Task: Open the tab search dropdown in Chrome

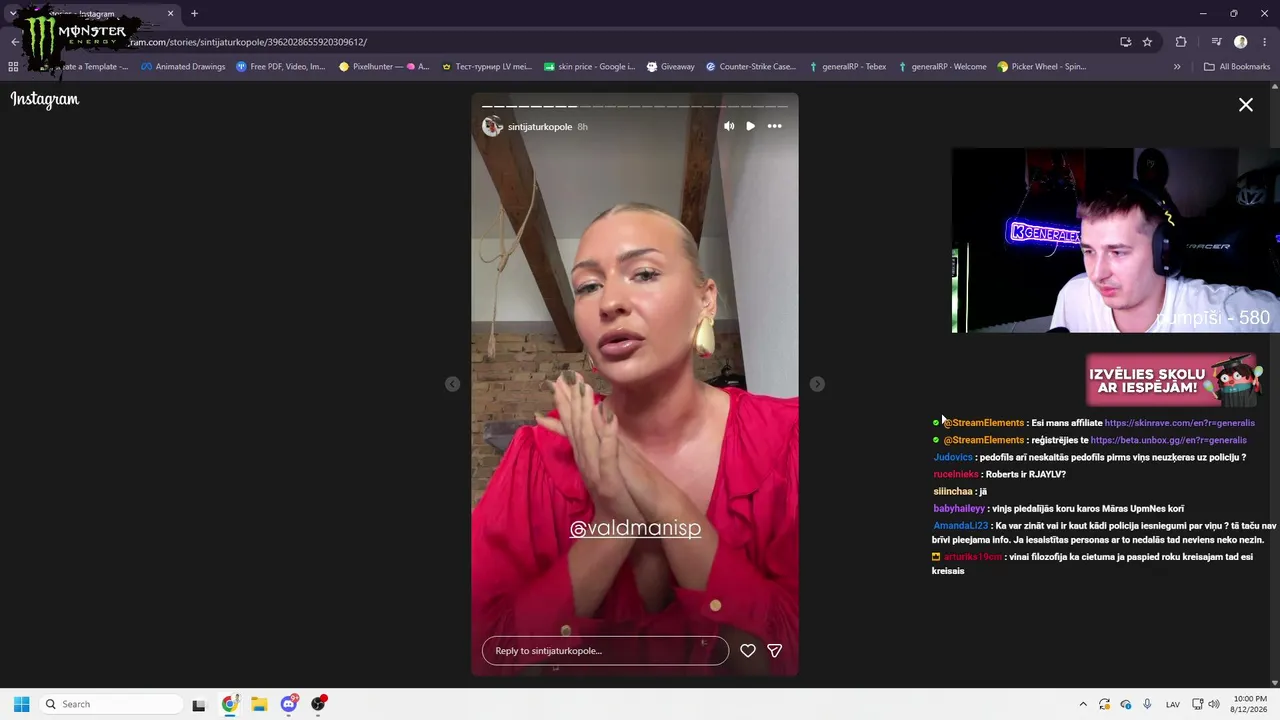Action: tap(12, 14)
